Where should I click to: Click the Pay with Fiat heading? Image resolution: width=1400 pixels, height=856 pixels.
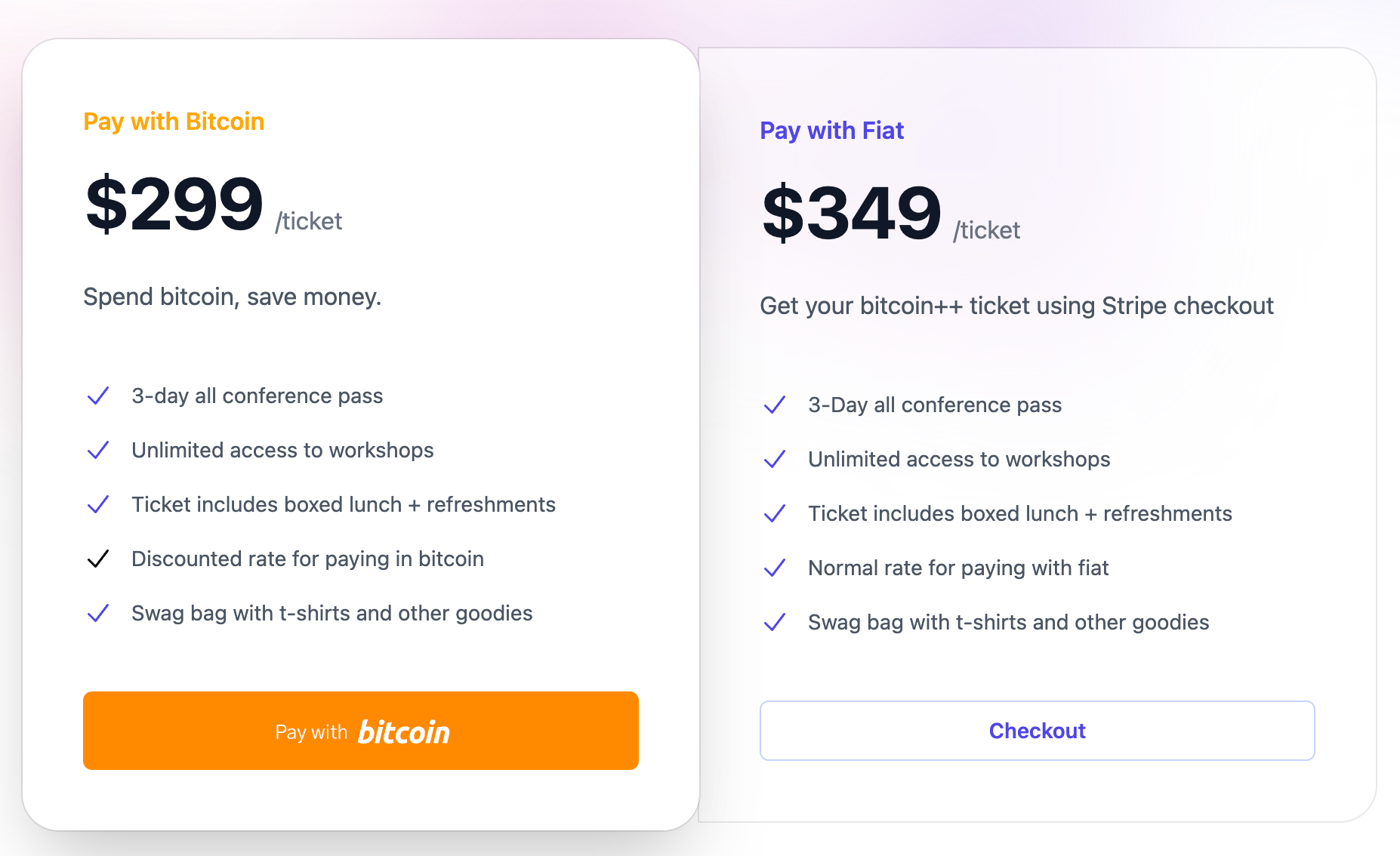pyautogui.click(x=831, y=131)
